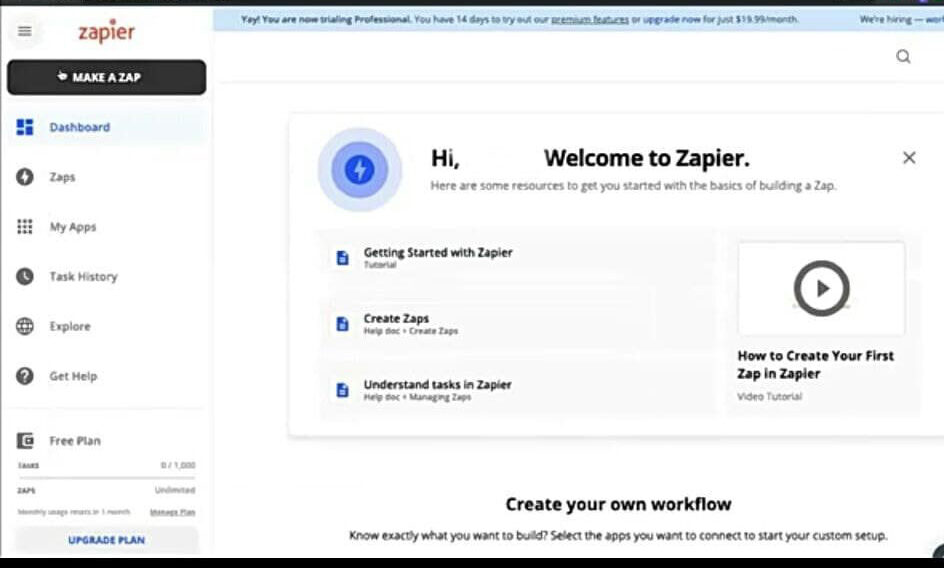Click the Free Plan label
This screenshot has height=568, width=944.
[x=75, y=441]
